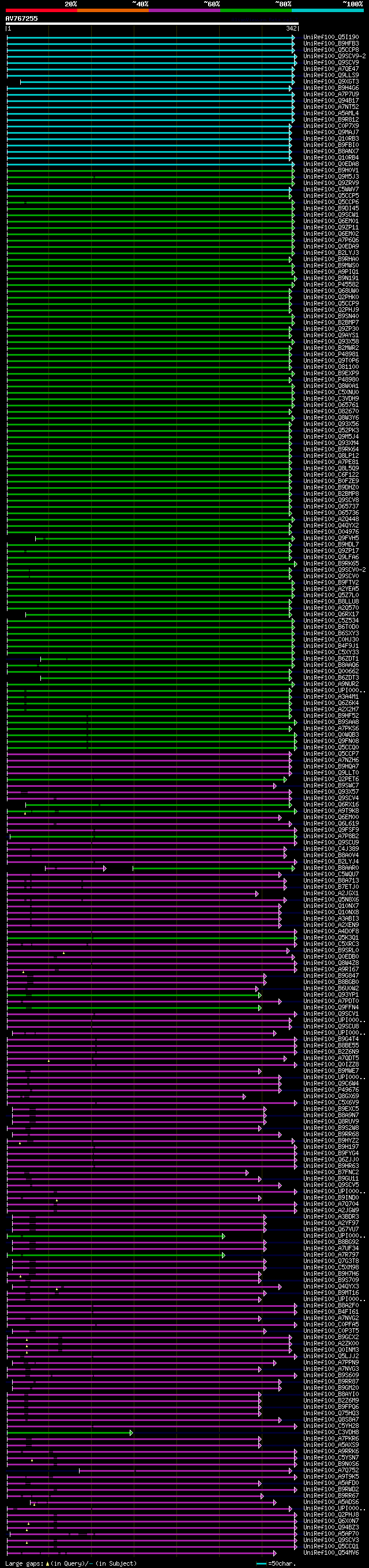Viewport: 369px width, 1568px height.
Task: Click the purple ~60% identity legend segment
Action: pos(184,10)
